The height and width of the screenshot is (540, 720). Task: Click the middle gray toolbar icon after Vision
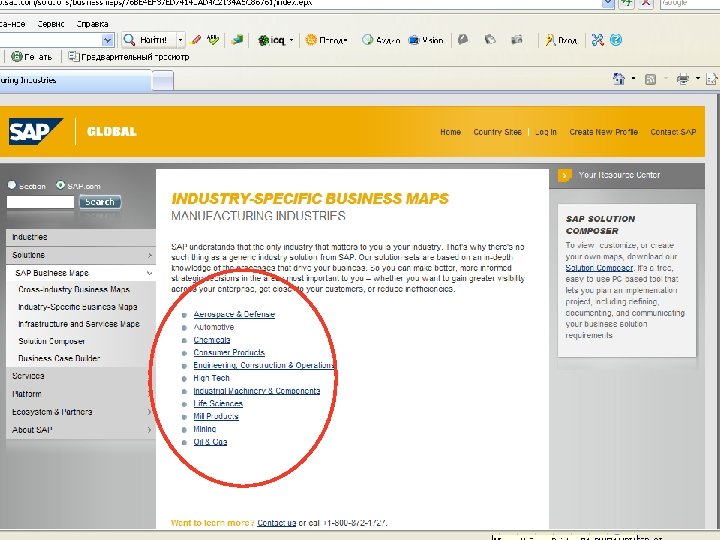coord(490,39)
